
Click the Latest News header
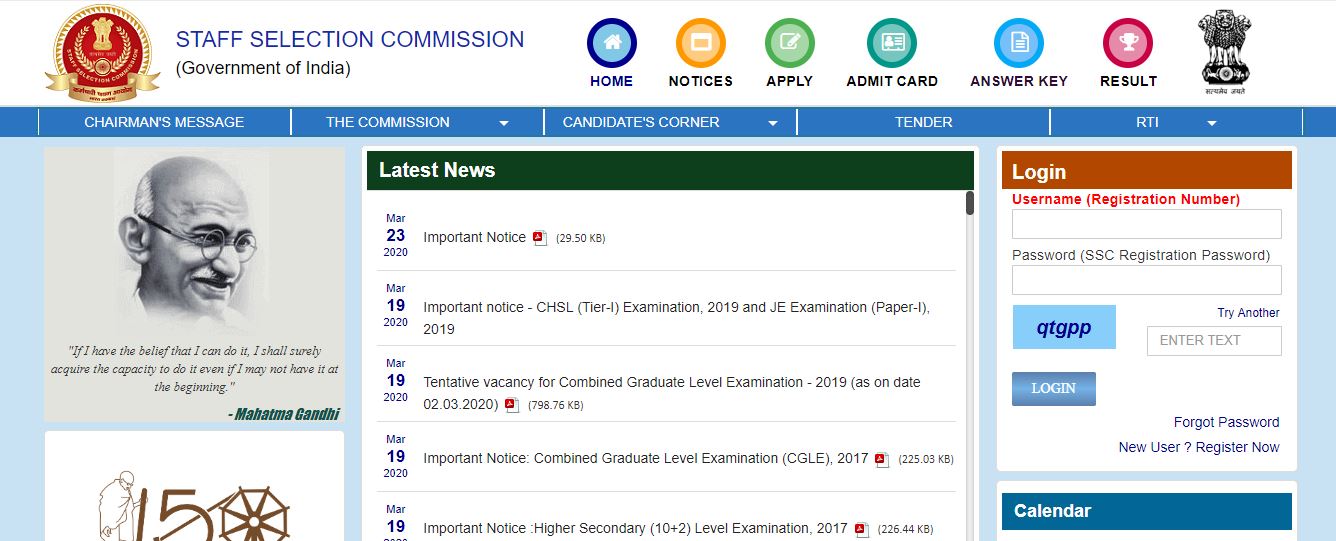click(670, 170)
